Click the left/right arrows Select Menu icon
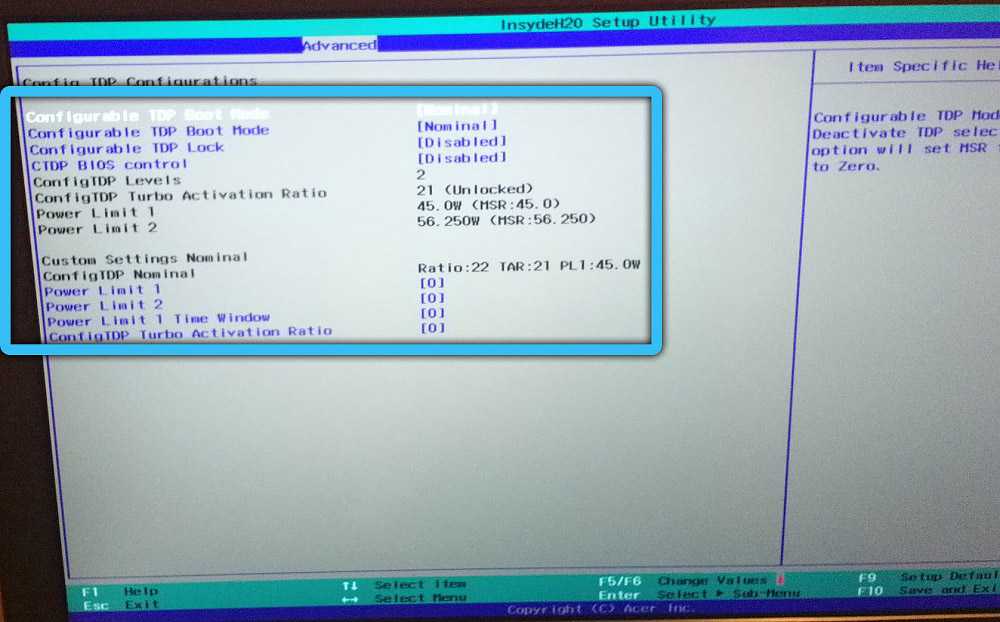This screenshot has height=622, width=1000. [349, 599]
